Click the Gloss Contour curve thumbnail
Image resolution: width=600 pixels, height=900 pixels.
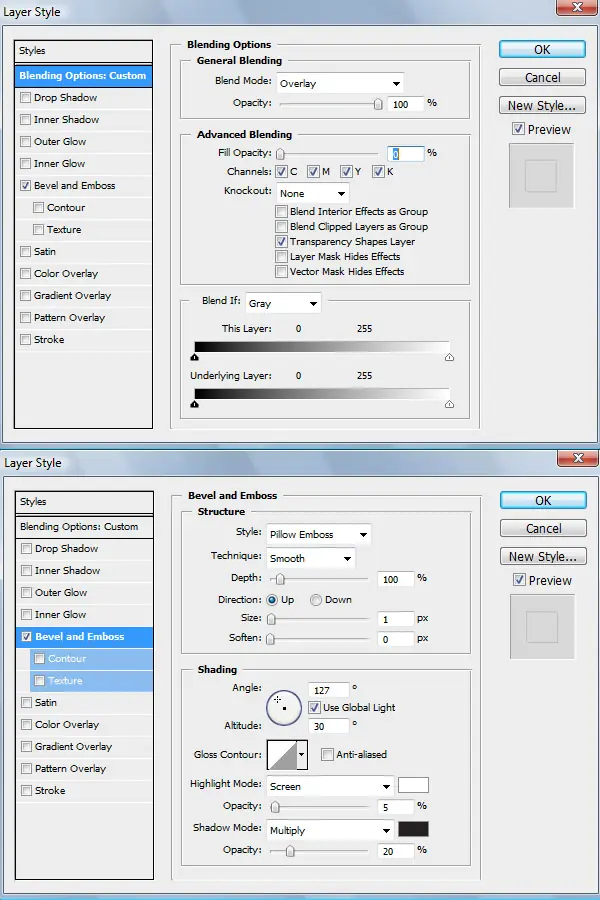282,755
